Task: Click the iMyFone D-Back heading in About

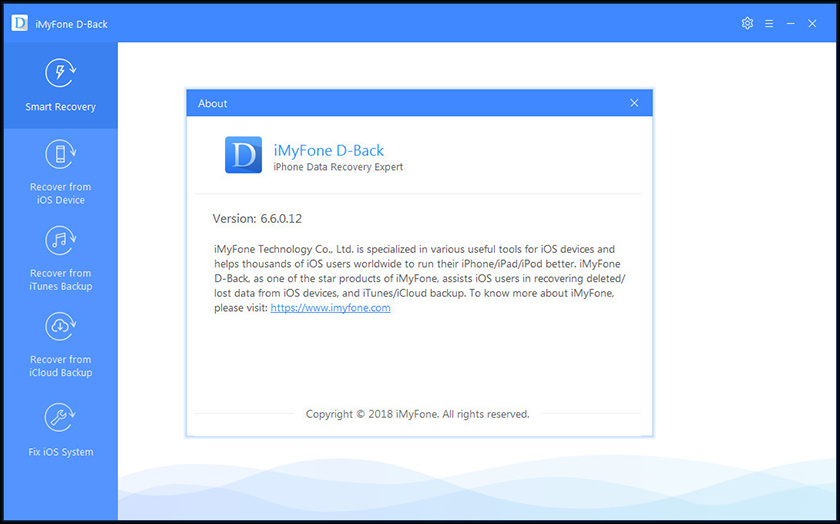Action: (x=329, y=151)
